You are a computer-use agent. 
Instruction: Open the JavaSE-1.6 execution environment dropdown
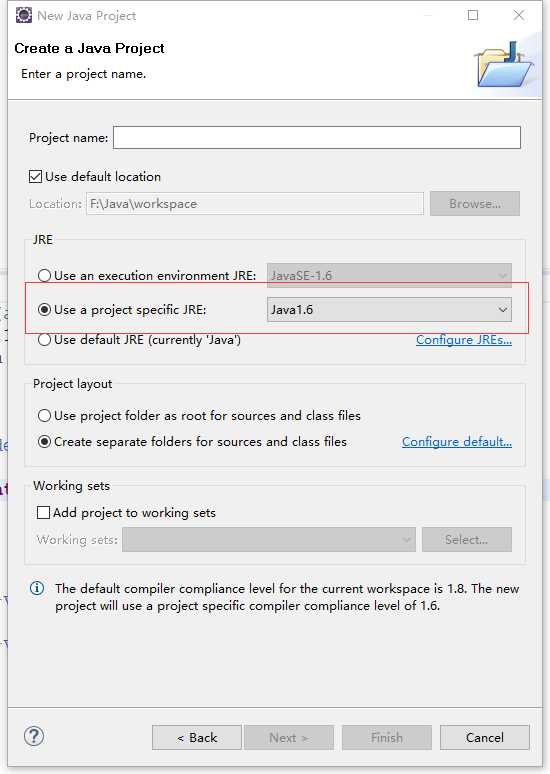389,275
